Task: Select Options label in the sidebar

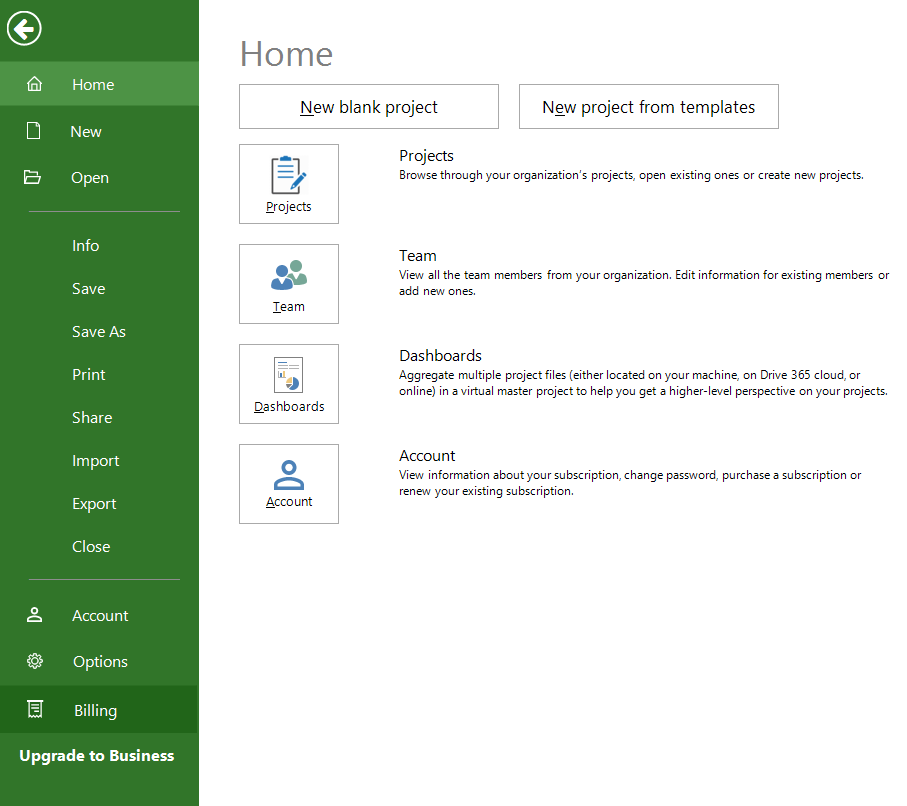Action: click(101, 661)
